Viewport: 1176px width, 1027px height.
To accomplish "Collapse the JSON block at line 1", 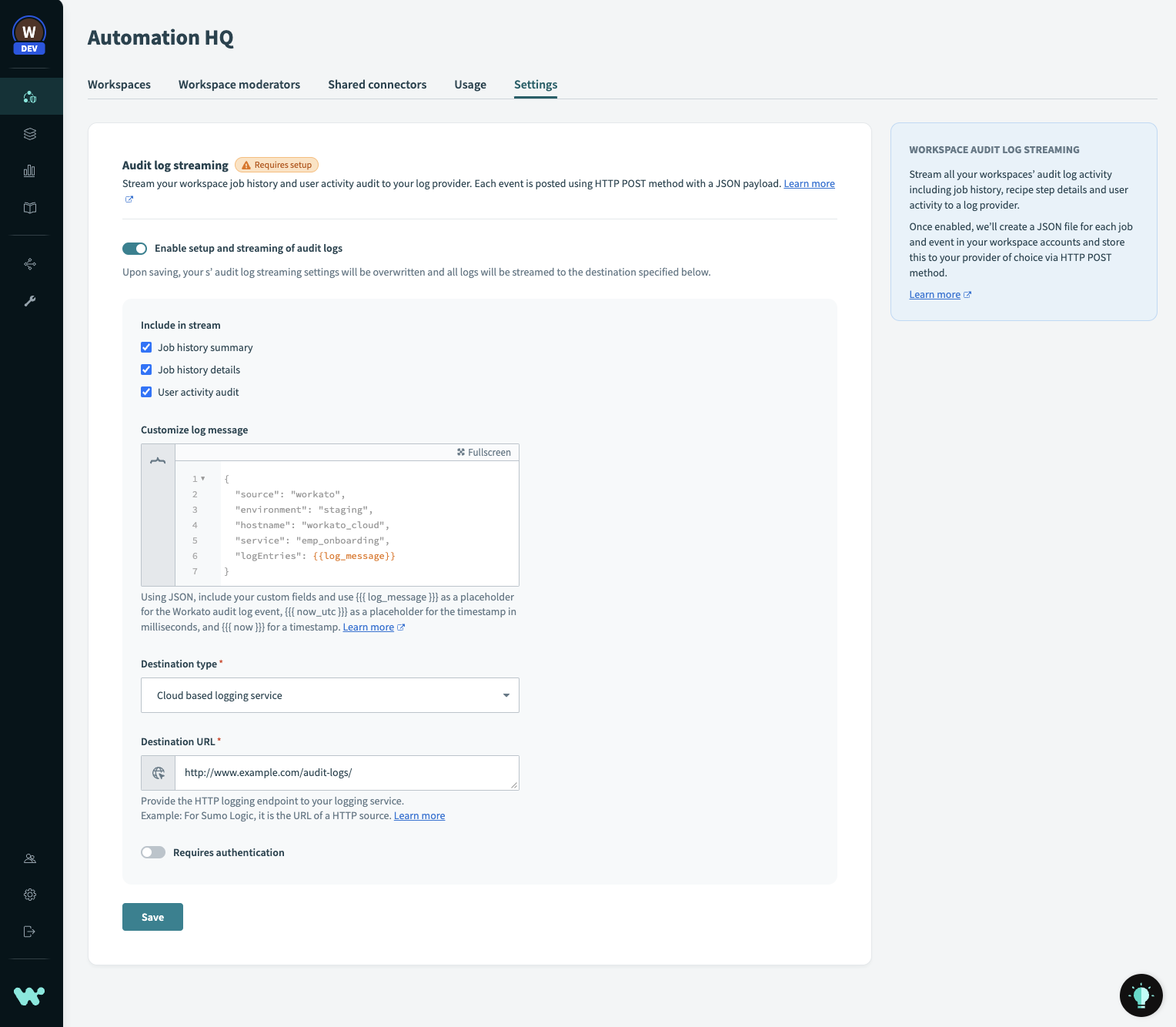I will (x=203, y=479).
